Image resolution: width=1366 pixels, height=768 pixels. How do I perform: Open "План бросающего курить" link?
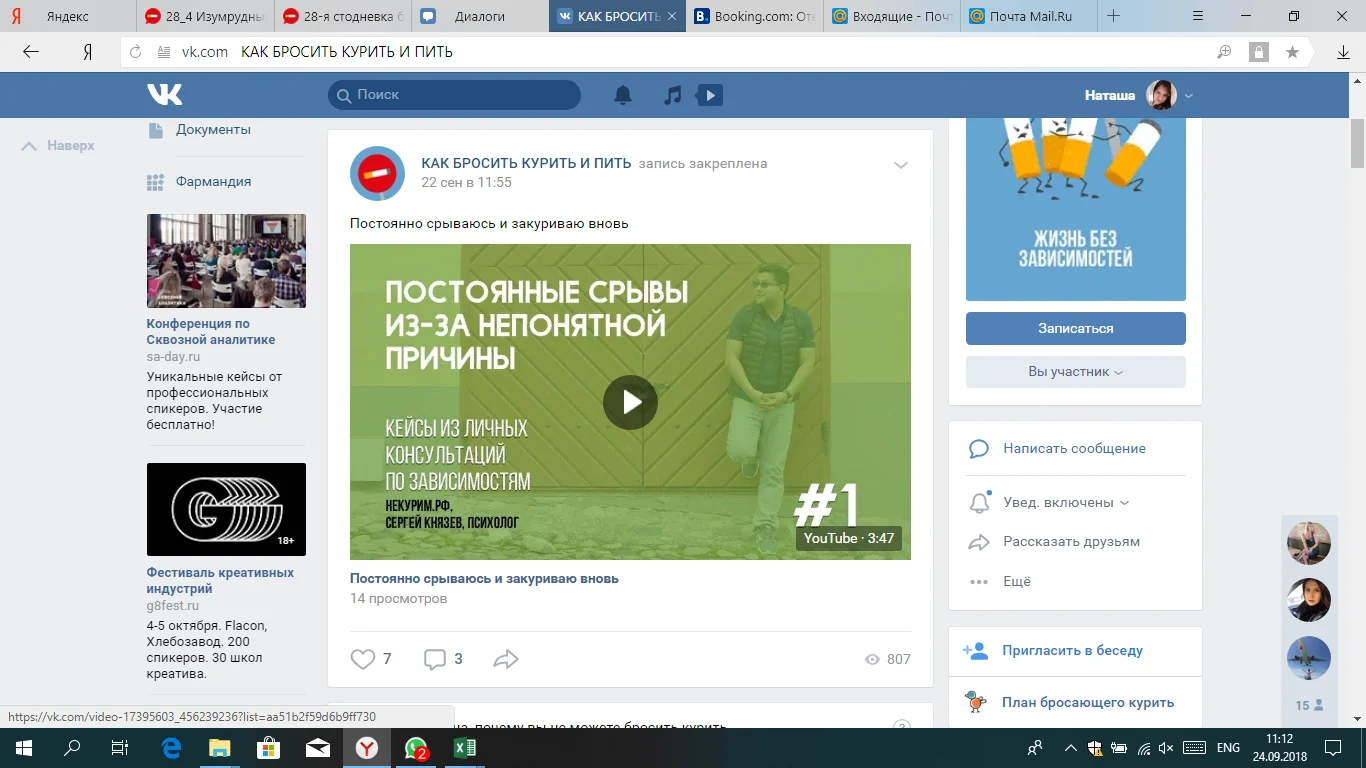coord(1088,703)
